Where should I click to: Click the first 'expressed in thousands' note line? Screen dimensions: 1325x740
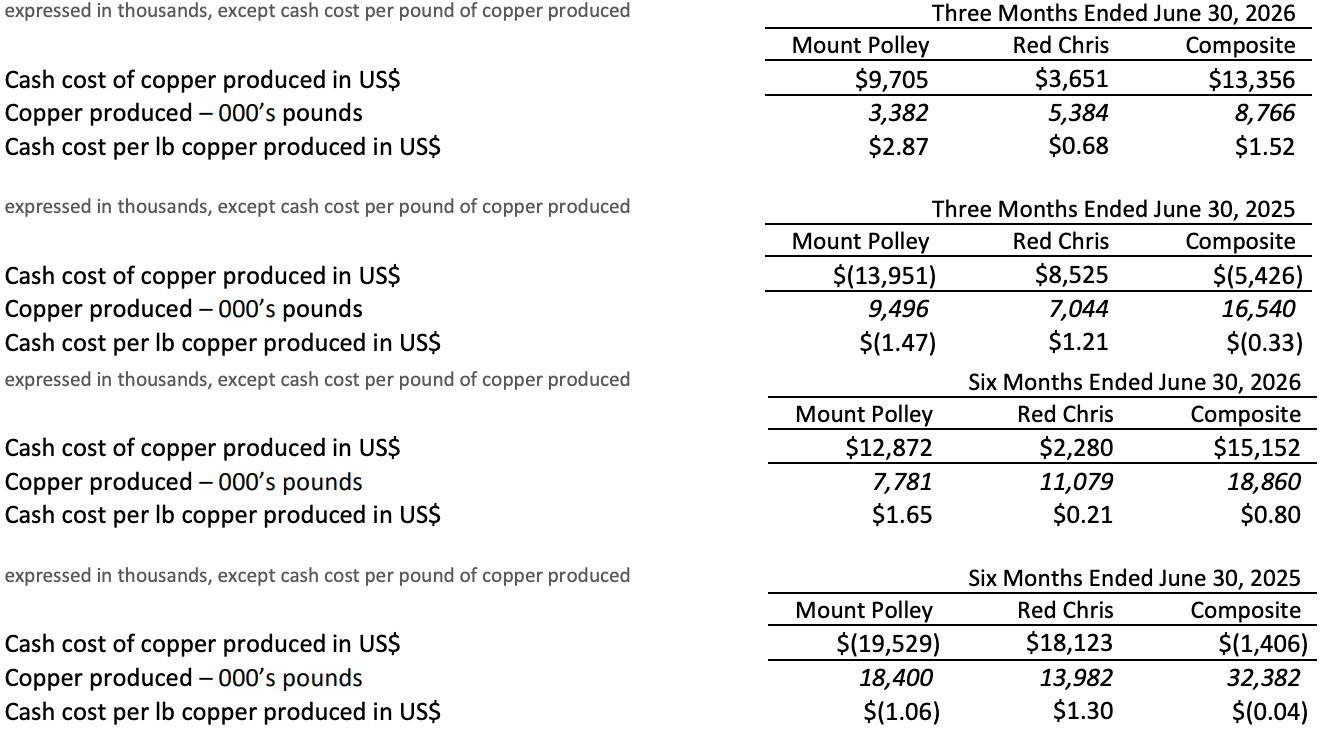tap(318, 11)
